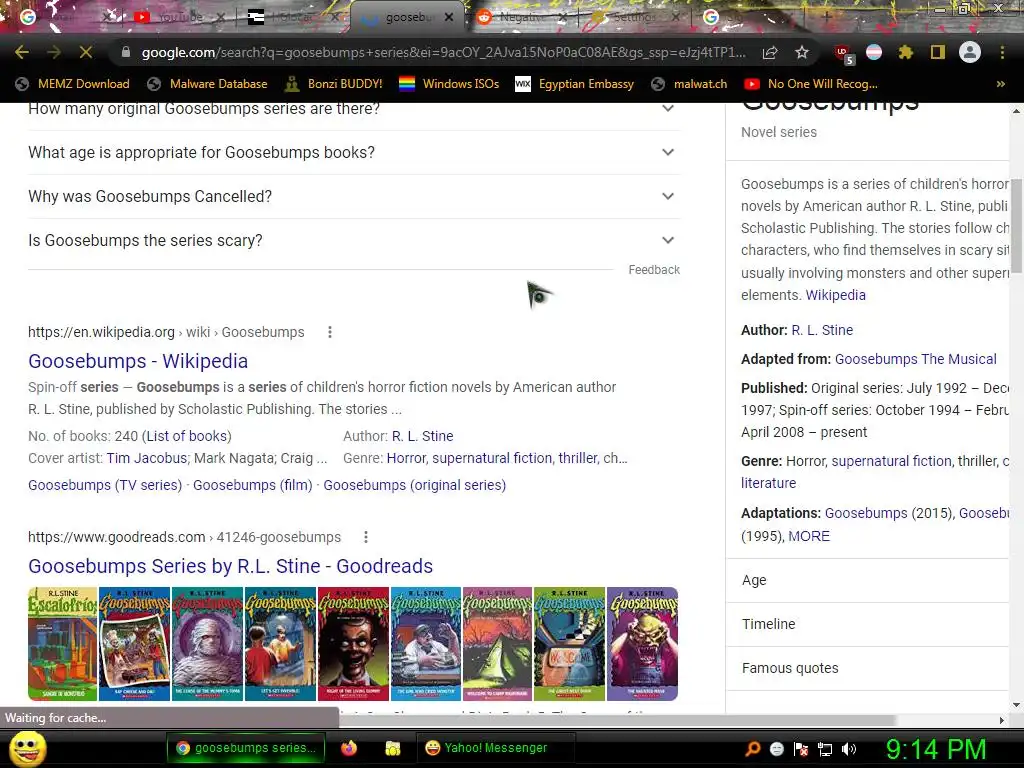This screenshot has width=1024, height=768.
Task: Click MORE under Adaptations
Action: point(809,536)
